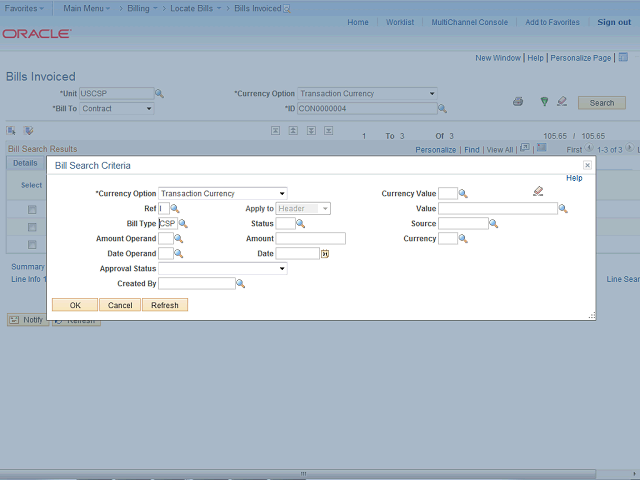The height and width of the screenshot is (480, 640).
Task: Click the Amount input field
Action: click(310, 239)
